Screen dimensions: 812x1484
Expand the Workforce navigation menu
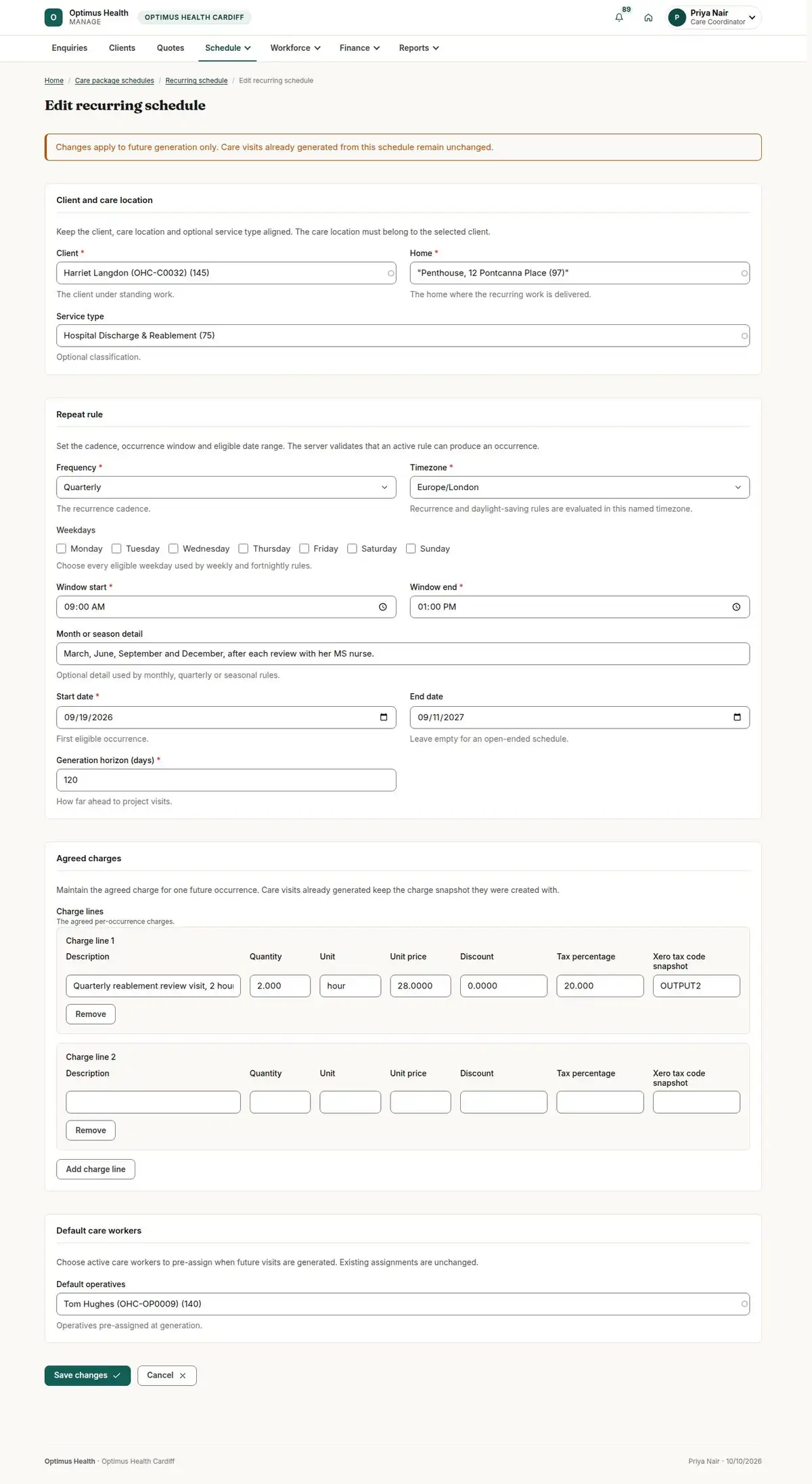point(295,48)
